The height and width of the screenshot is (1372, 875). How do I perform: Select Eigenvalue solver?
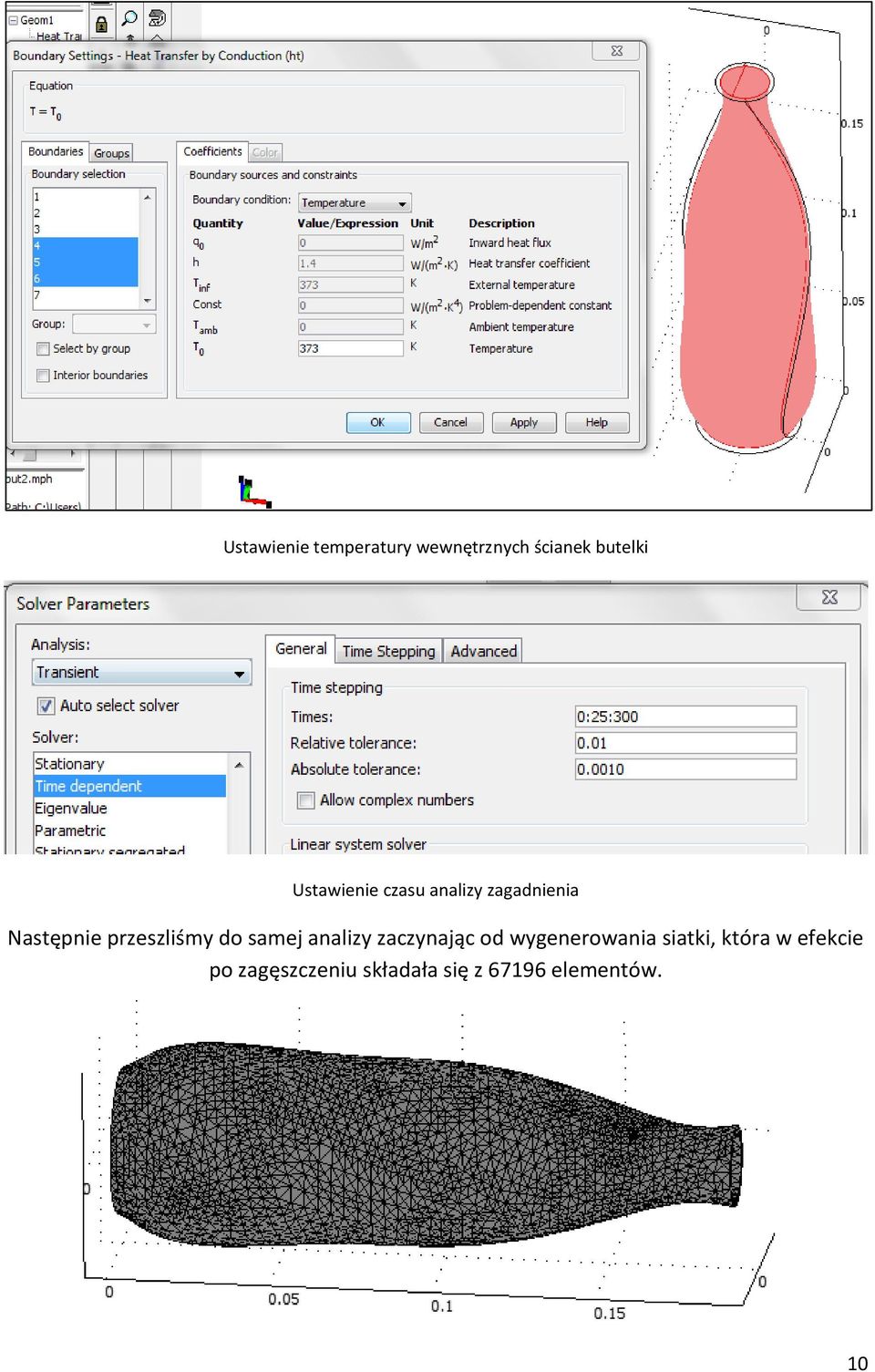(129, 809)
